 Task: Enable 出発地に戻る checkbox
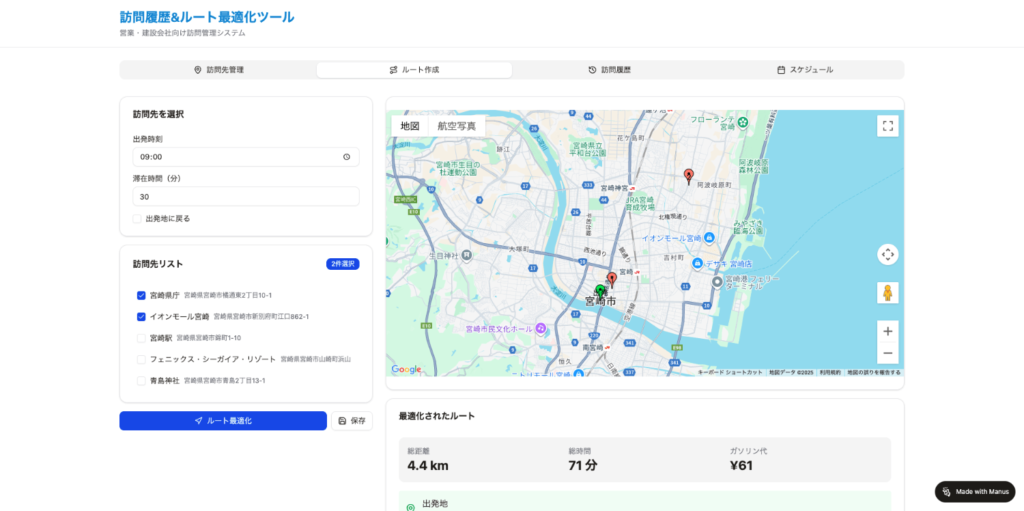137,218
